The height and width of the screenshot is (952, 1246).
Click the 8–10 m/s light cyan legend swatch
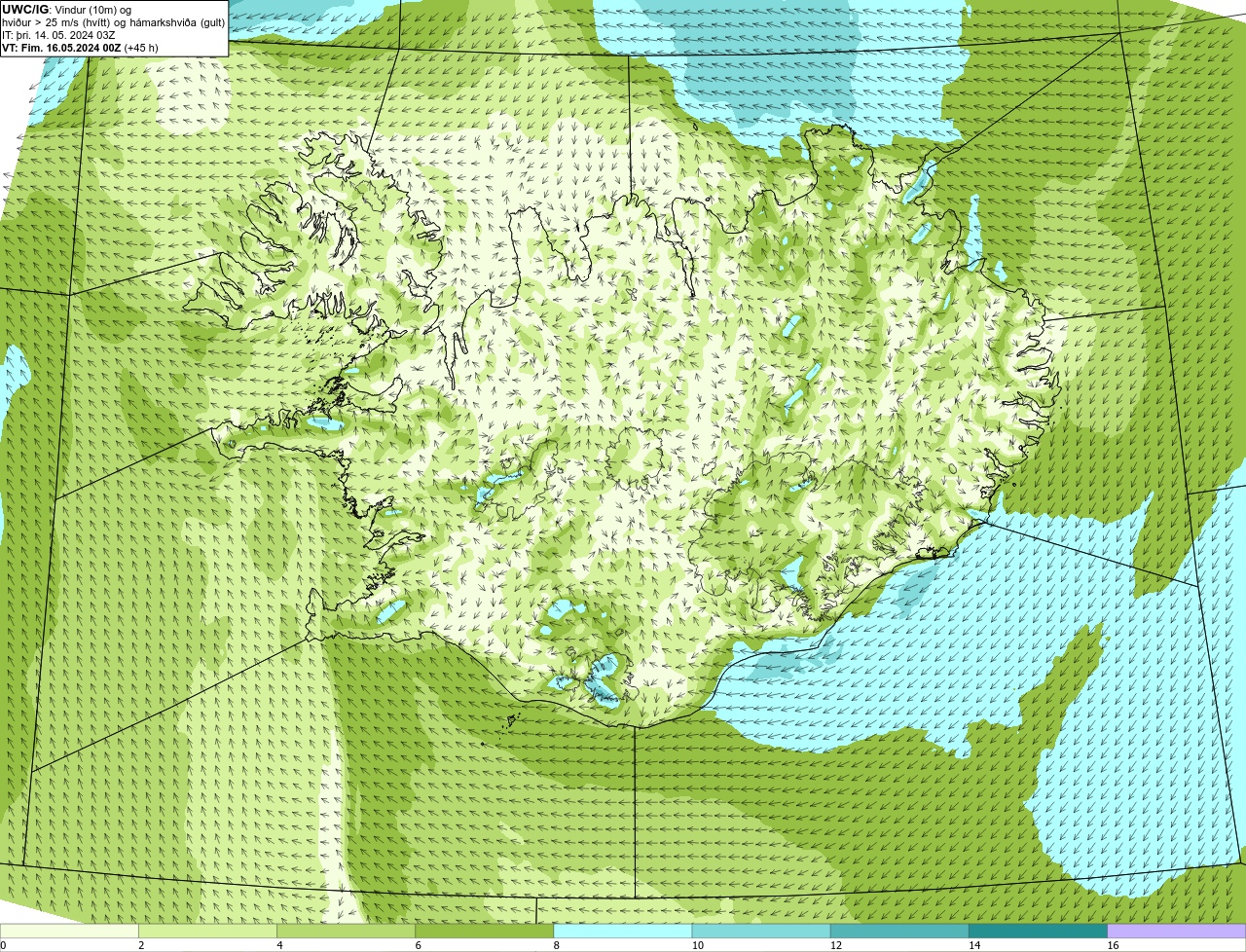click(x=623, y=931)
